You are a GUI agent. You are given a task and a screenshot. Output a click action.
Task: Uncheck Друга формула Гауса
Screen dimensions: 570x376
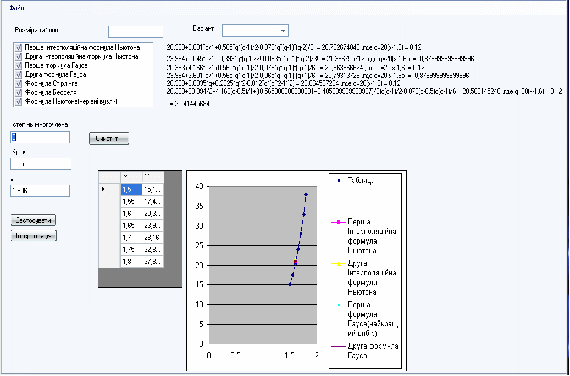(x=19, y=75)
